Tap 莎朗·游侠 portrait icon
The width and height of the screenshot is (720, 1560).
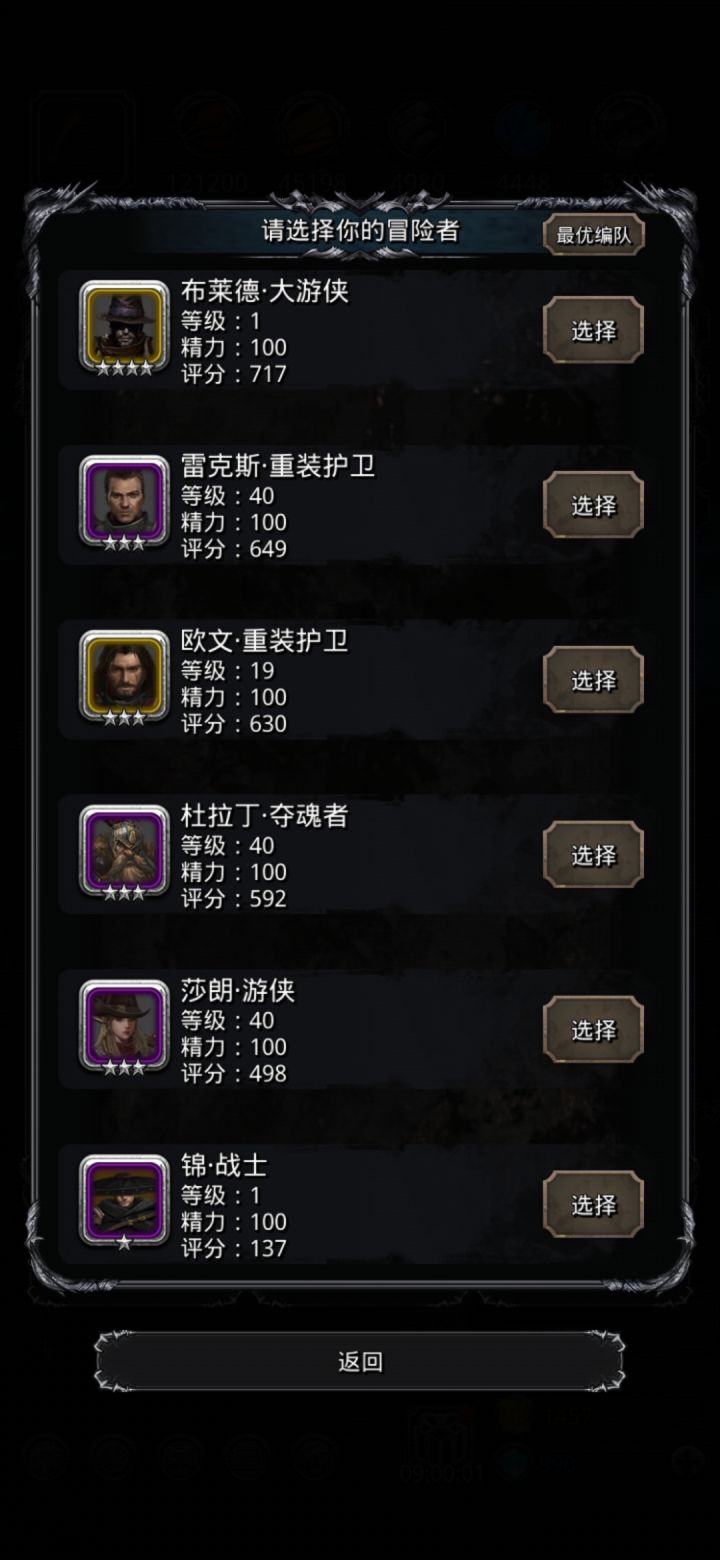click(125, 1025)
